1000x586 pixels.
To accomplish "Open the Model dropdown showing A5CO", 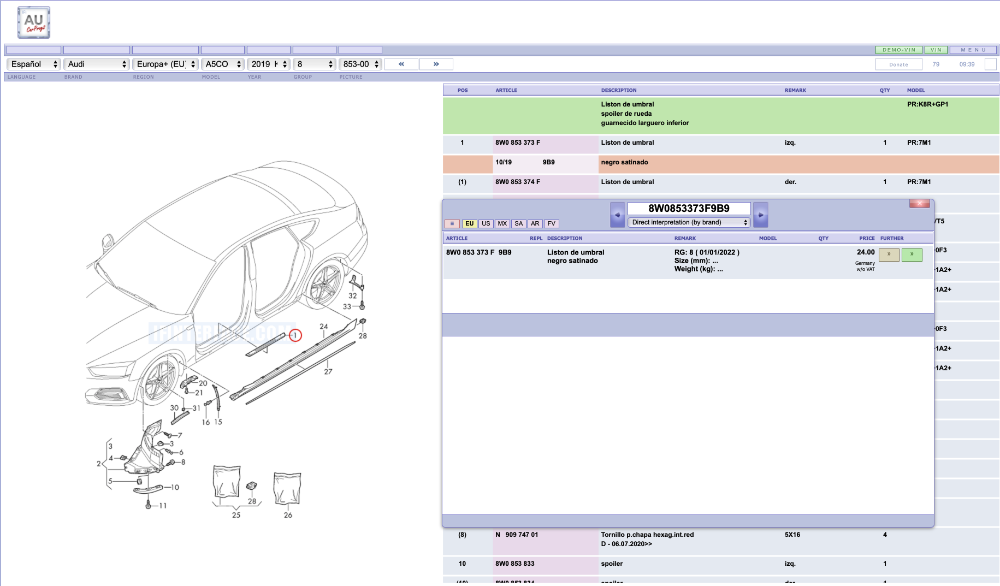I will [x=223, y=64].
